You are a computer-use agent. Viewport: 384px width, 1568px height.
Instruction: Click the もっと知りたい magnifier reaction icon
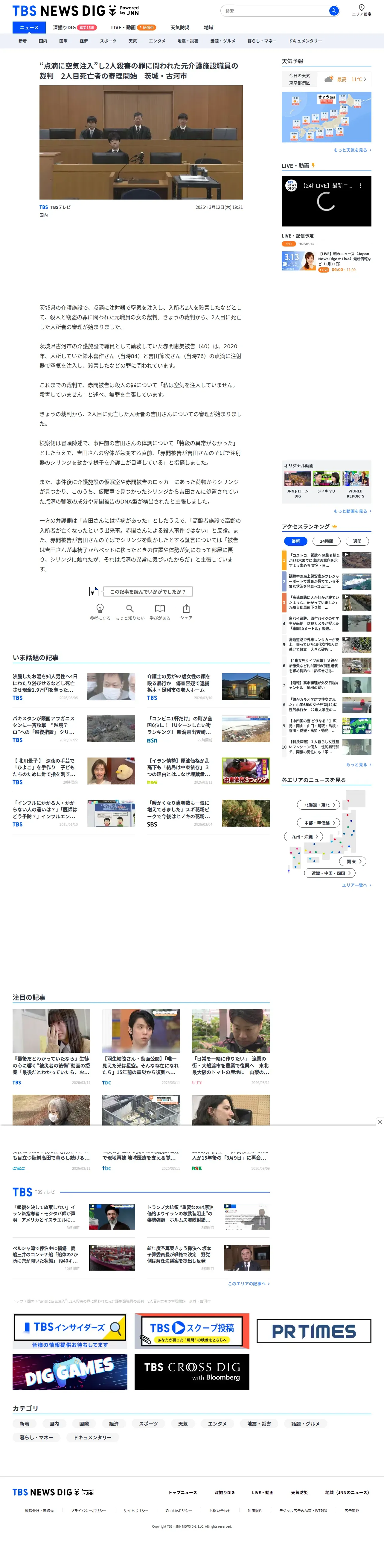click(x=129, y=609)
